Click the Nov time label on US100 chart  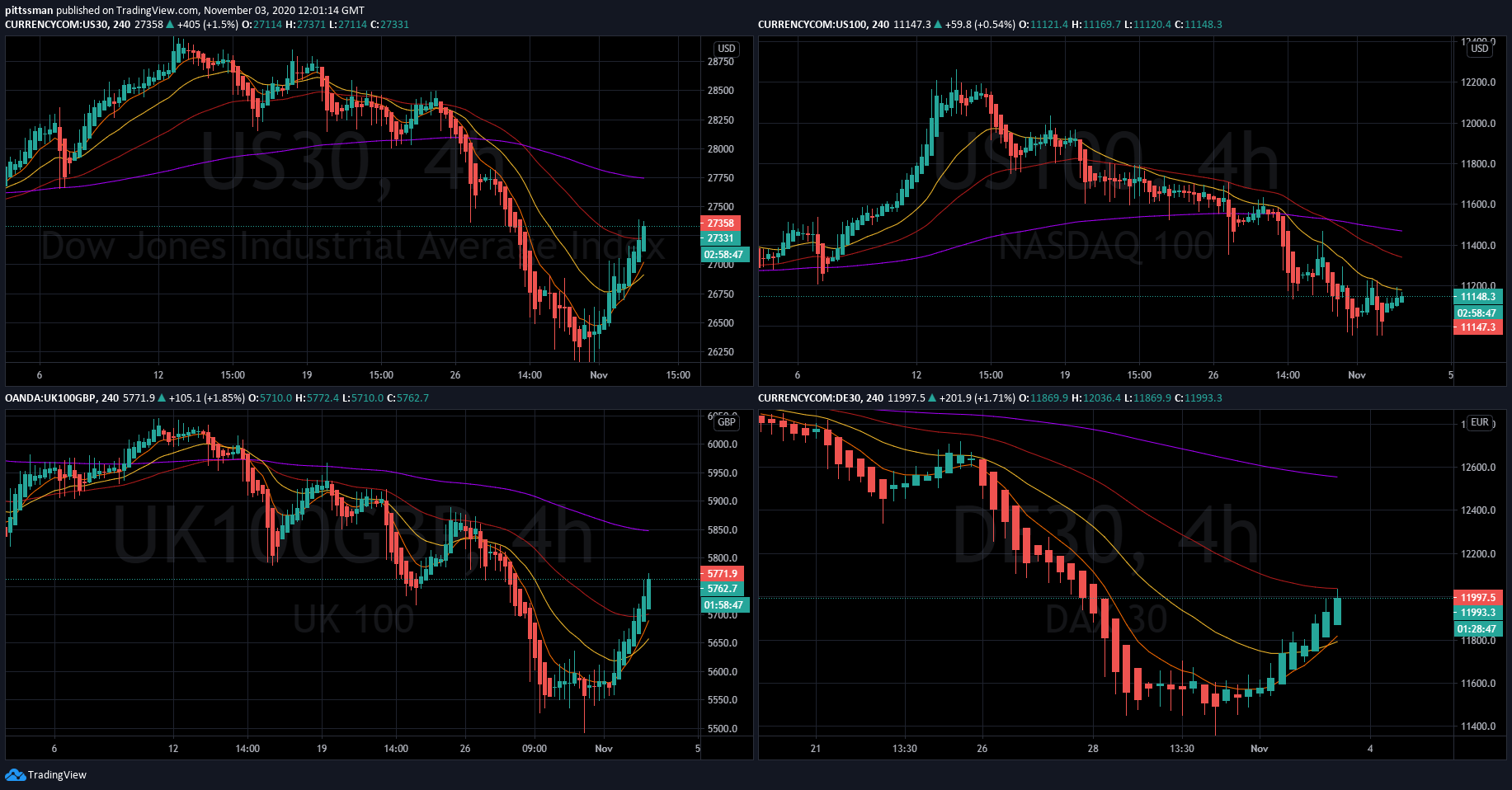click(1357, 375)
